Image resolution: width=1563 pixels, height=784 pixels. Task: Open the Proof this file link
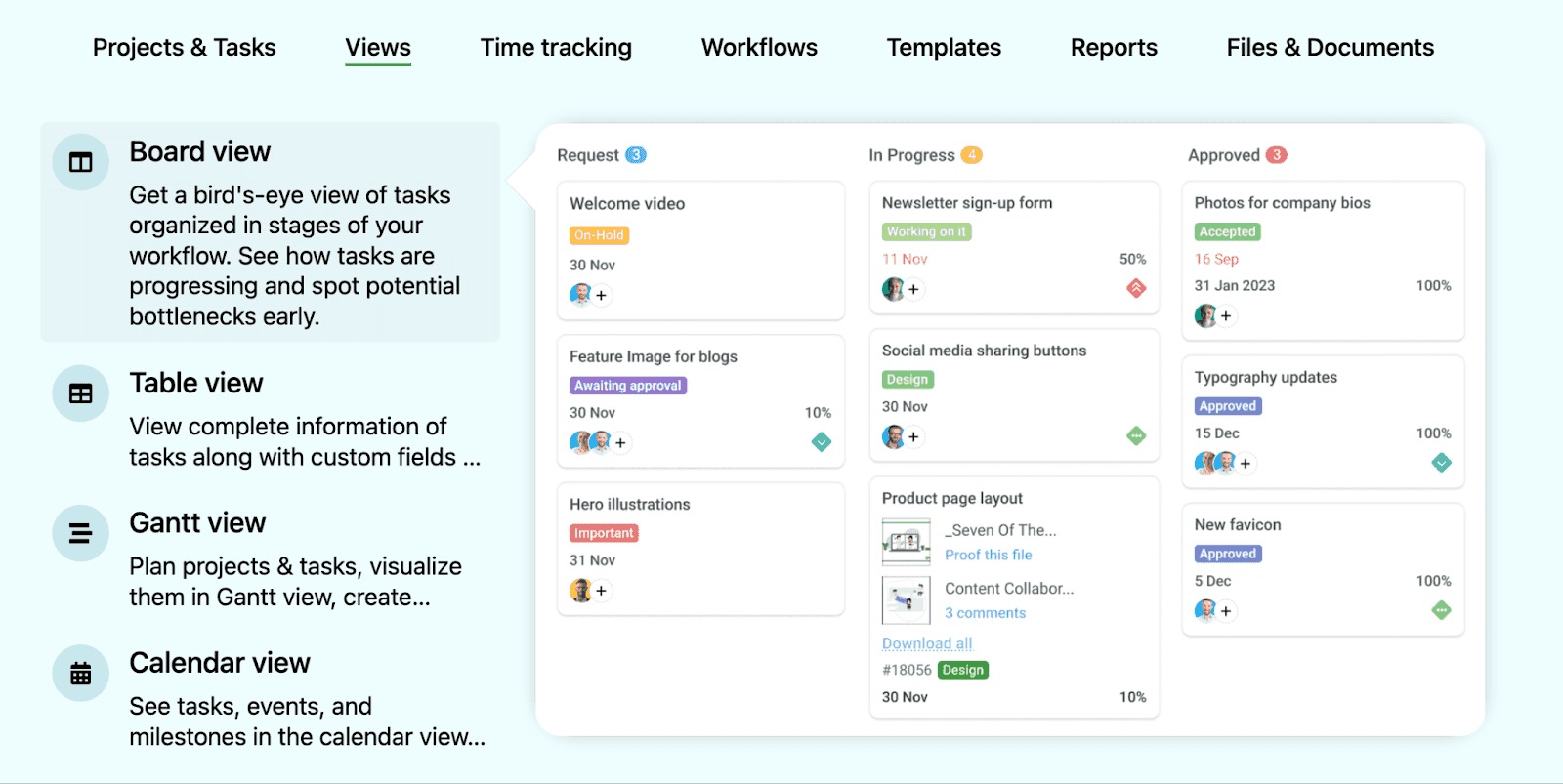(x=988, y=555)
